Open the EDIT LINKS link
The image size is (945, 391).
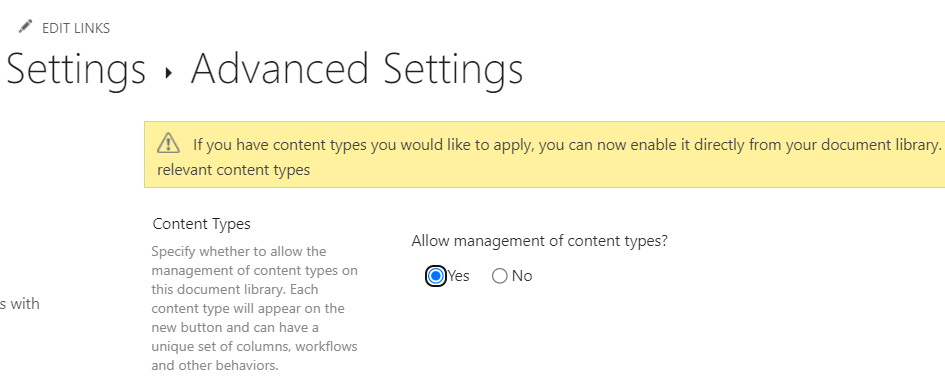click(x=76, y=28)
